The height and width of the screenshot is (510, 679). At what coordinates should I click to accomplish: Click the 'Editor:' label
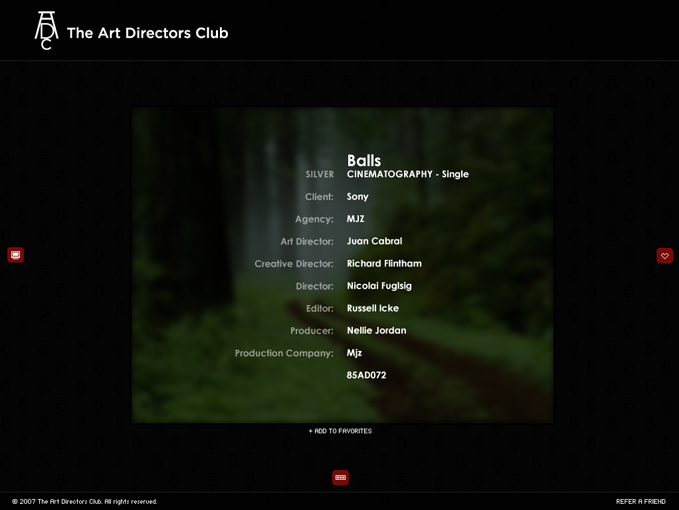[x=320, y=309]
